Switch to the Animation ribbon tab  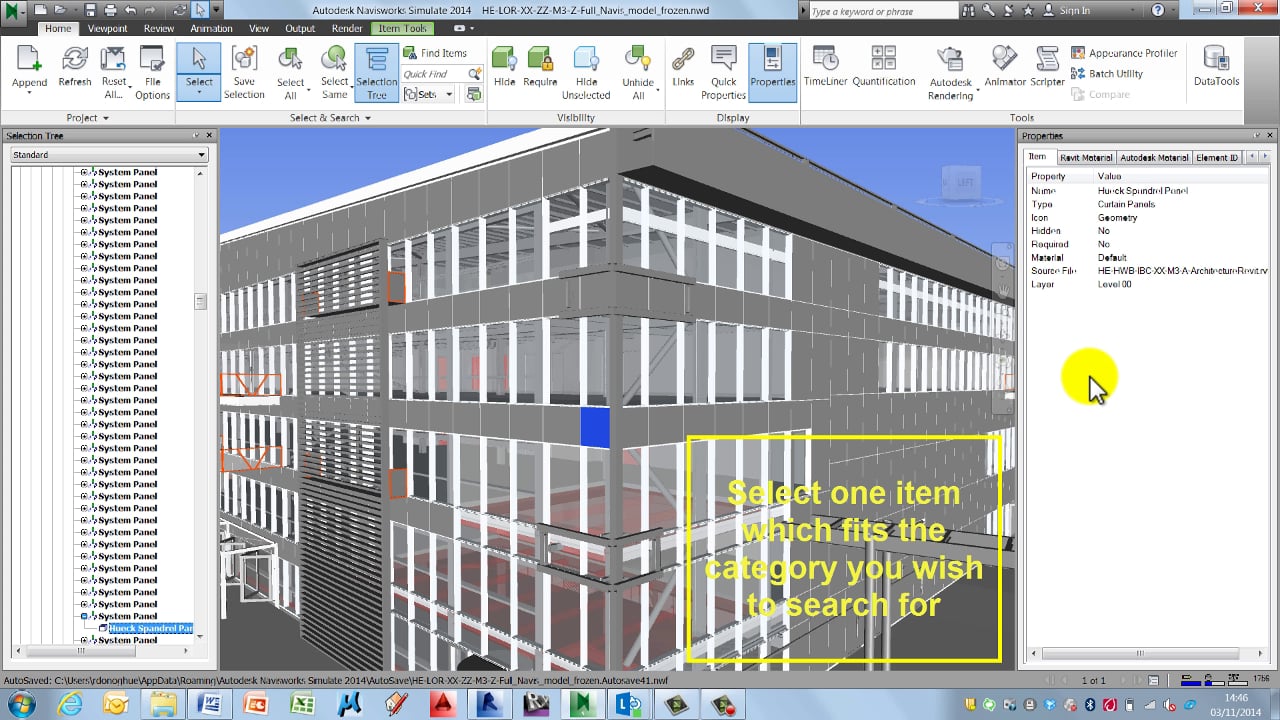tap(211, 28)
